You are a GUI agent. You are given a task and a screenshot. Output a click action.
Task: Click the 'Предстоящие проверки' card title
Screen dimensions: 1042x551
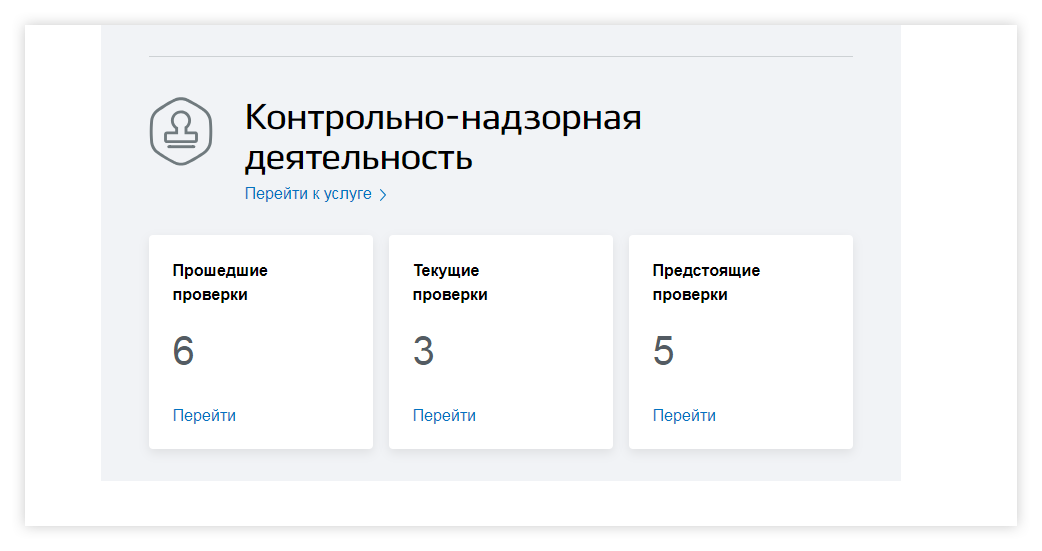(x=706, y=283)
